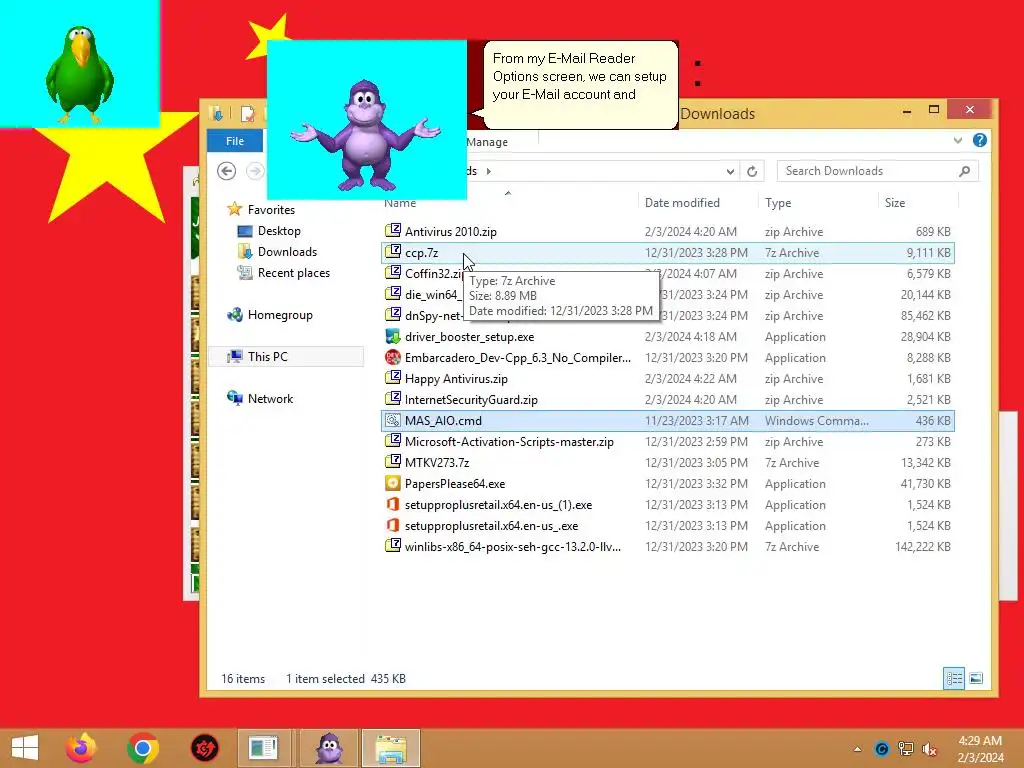
Task: Click the Coffin32.zip archive icon
Action: coord(392,272)
